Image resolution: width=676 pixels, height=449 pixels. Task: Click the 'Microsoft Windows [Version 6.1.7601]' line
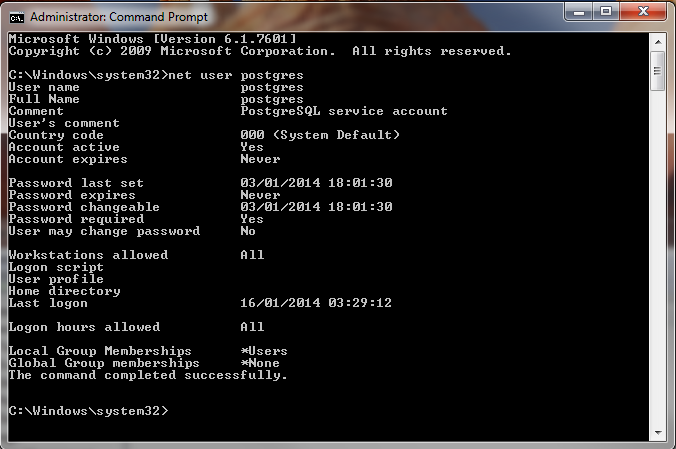pos(152,39)
